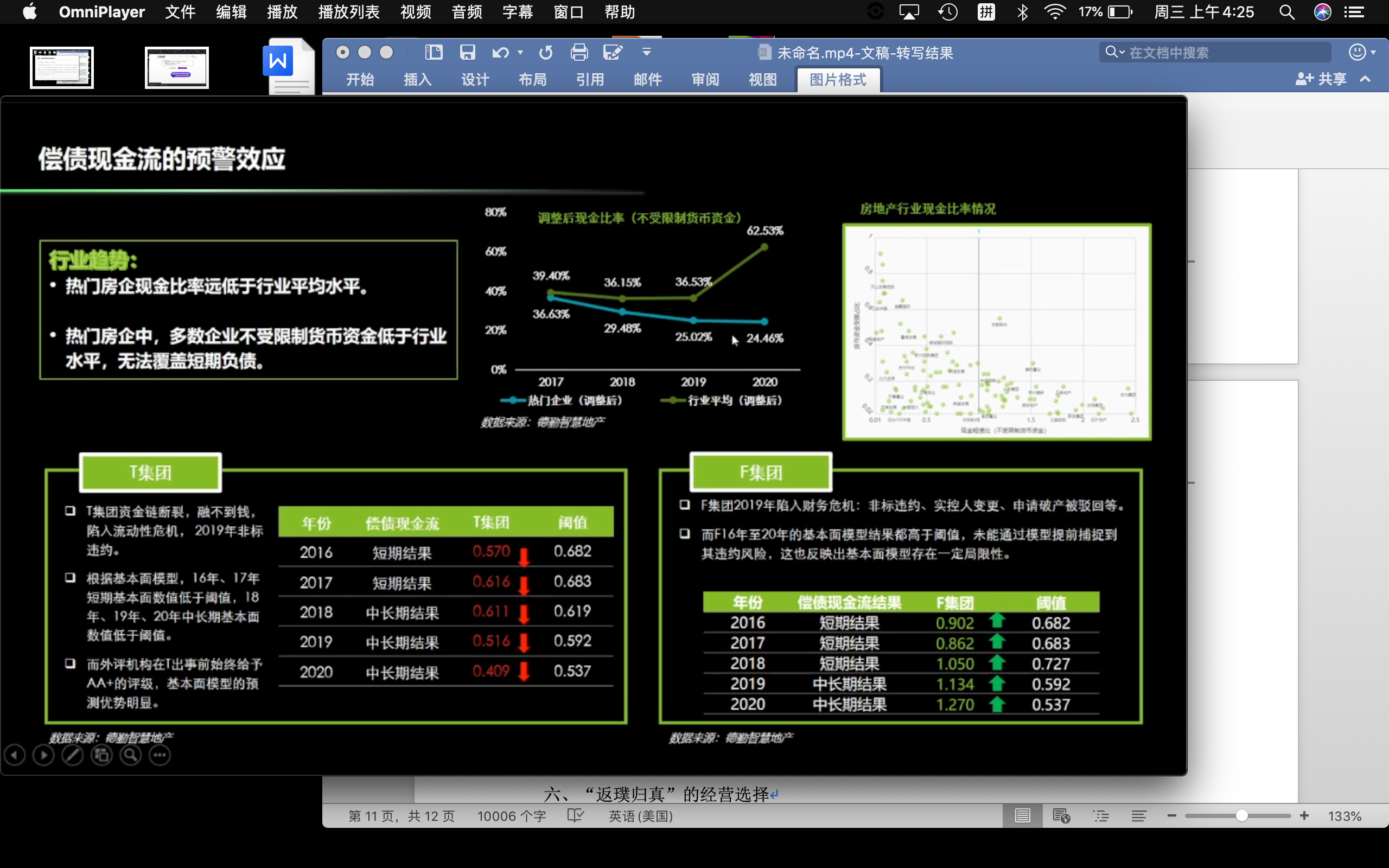
Task: Open search options magnifier dropdown
Action: [x=1114, y=52]
